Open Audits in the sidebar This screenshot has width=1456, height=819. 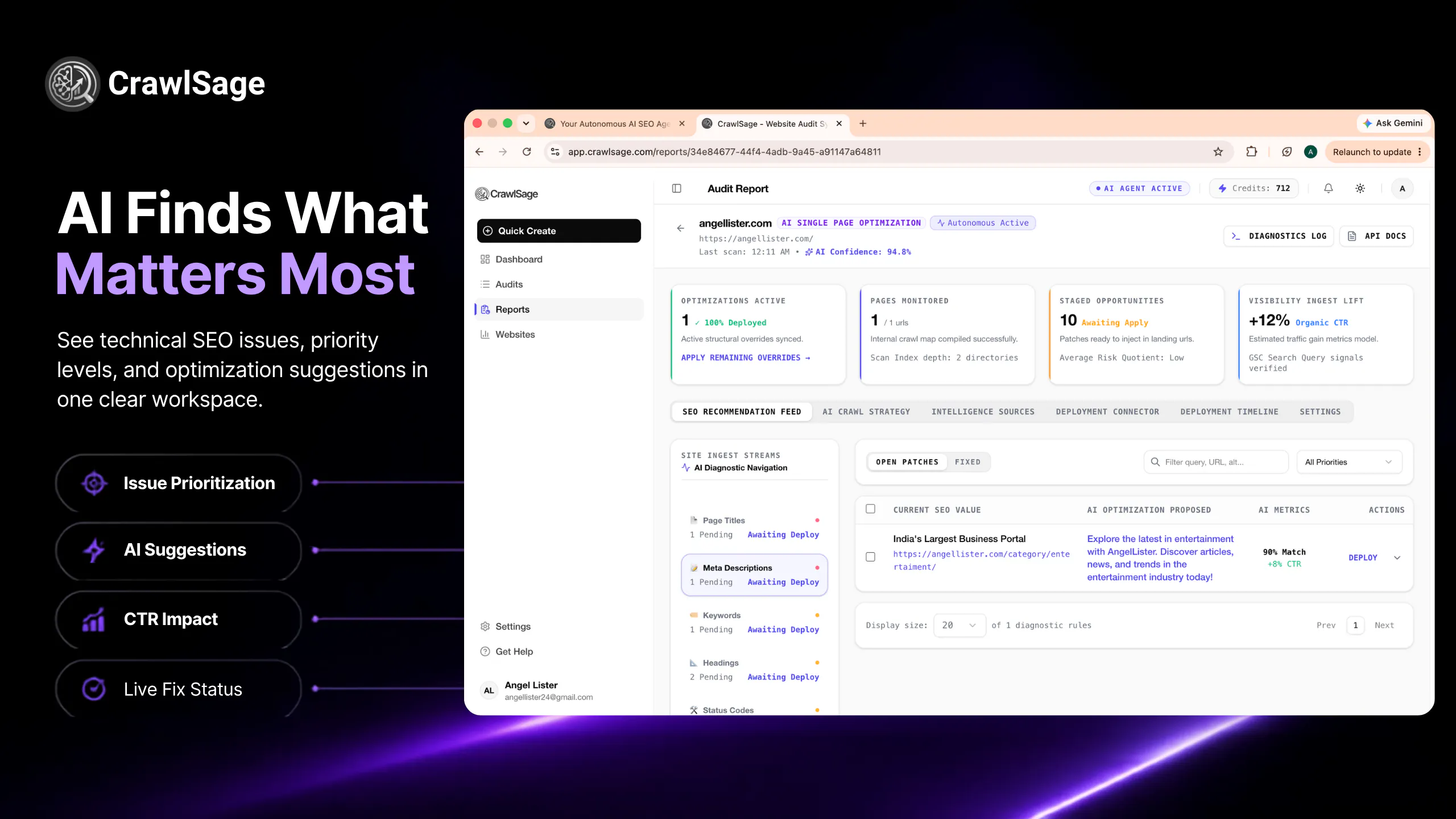coord(560,284)
